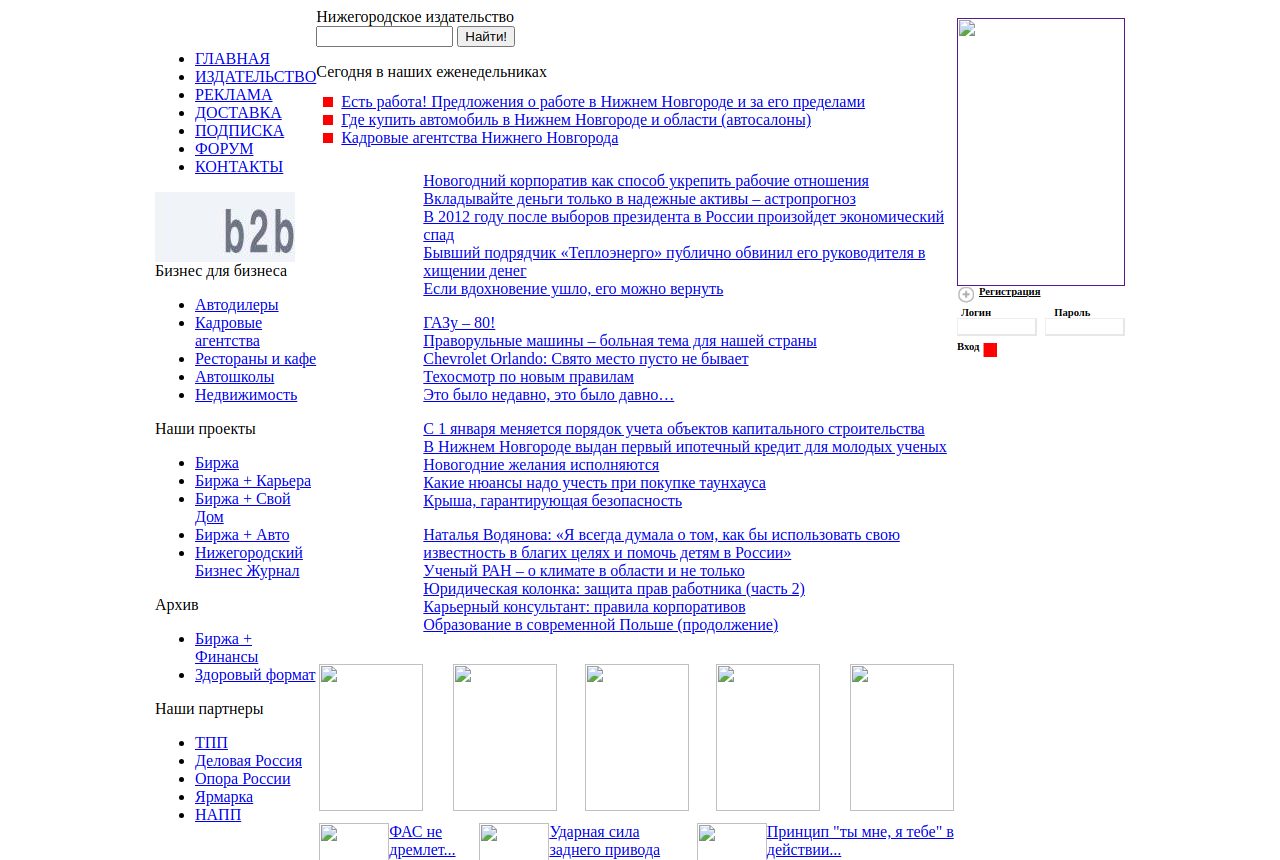Open the ДОСТАВКА menu link
This screenshot has height=860, width=1280.
click(238, 113)
